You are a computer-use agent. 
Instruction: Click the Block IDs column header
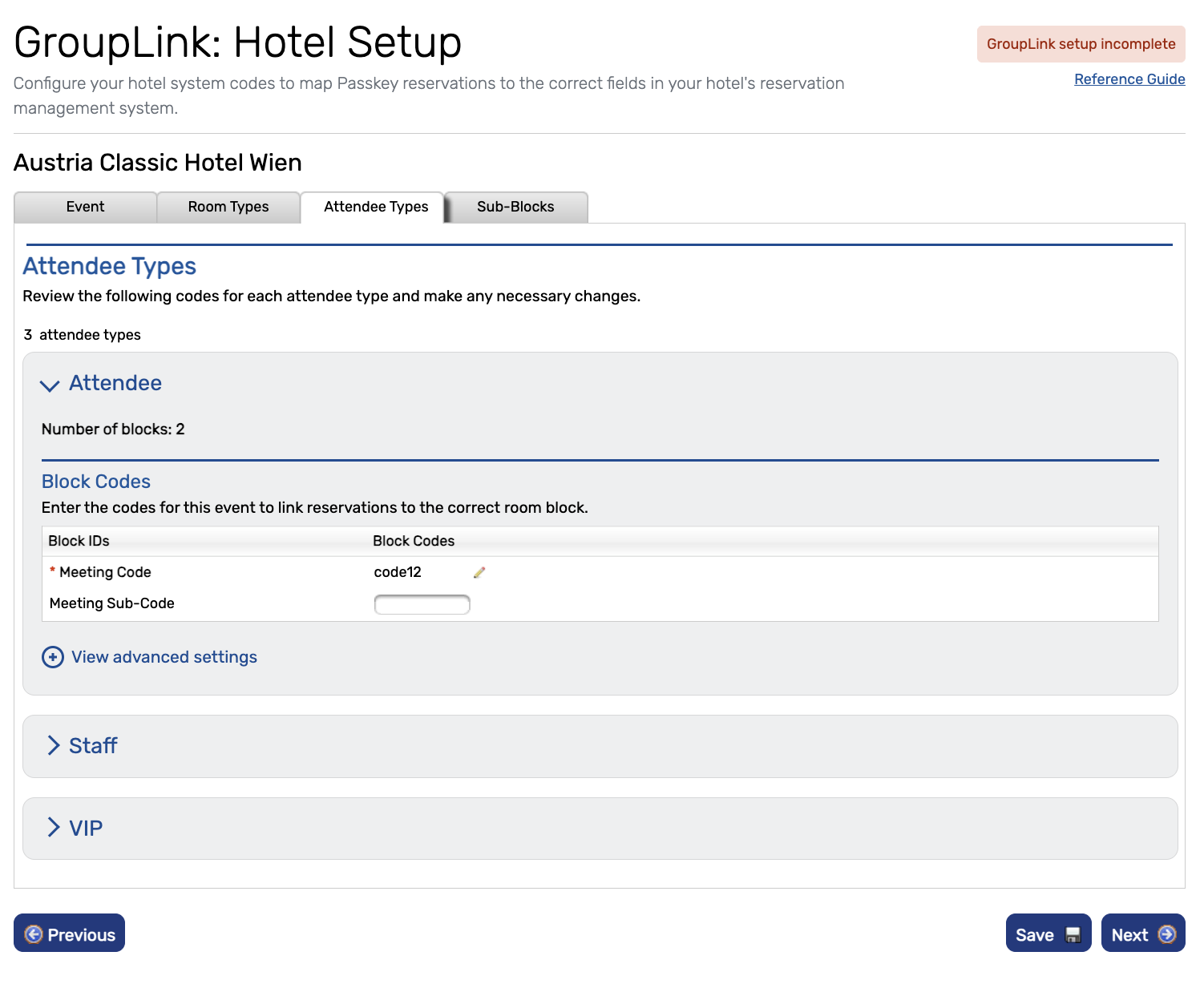pos(79,541)
